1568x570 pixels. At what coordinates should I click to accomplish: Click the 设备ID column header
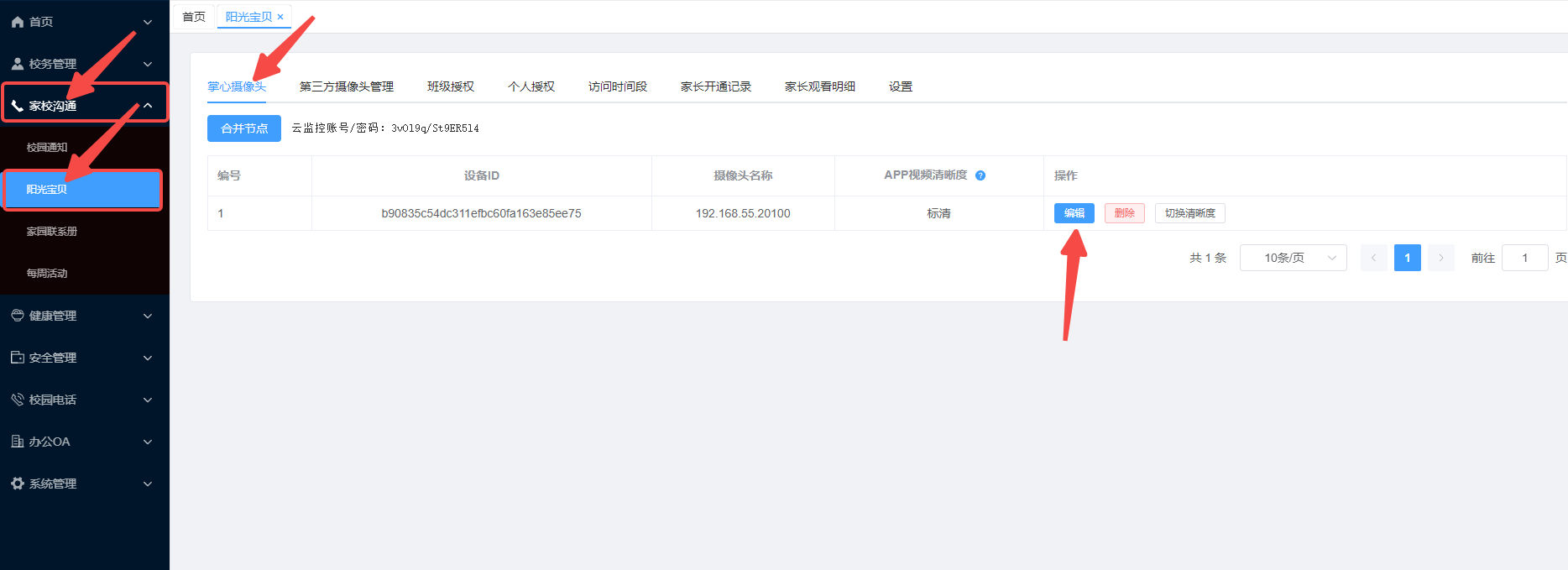pyautogui.click(x=482, y=175)
